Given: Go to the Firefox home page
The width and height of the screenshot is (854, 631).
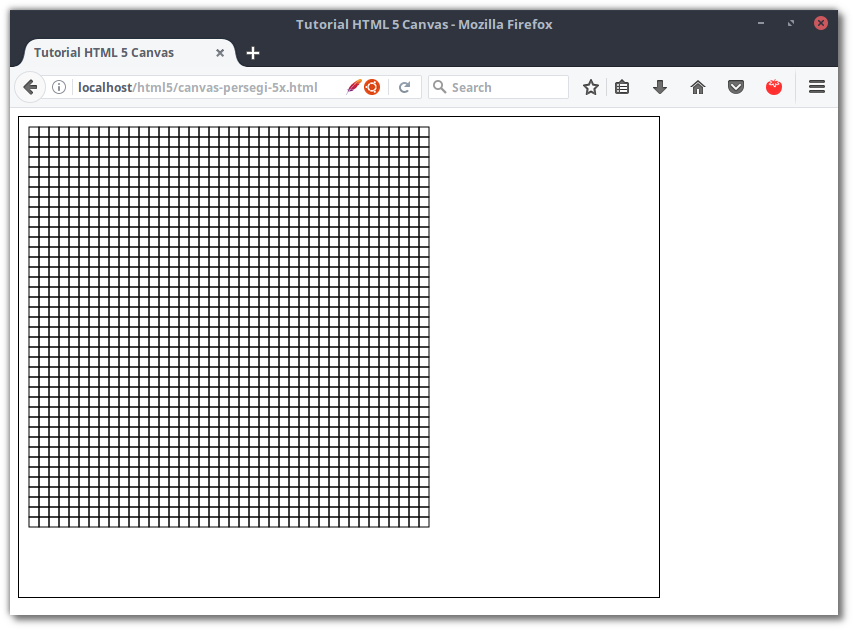Looking at the screenshot, I should 698,87.
